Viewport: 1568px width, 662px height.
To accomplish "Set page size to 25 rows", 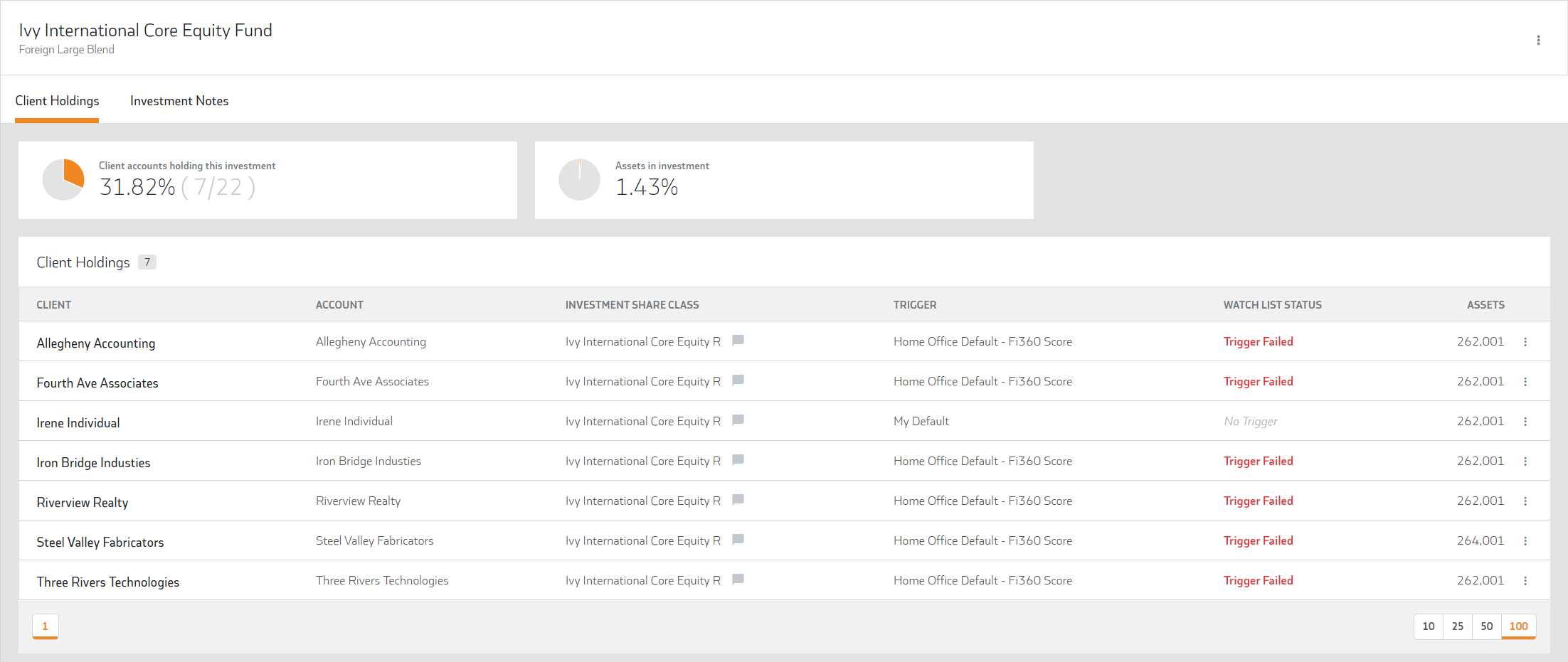I will (x=1457, y=626).
